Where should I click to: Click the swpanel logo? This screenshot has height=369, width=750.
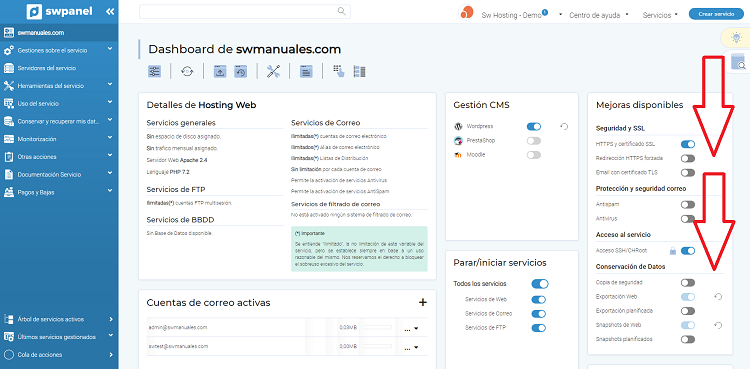click(59, 11)
